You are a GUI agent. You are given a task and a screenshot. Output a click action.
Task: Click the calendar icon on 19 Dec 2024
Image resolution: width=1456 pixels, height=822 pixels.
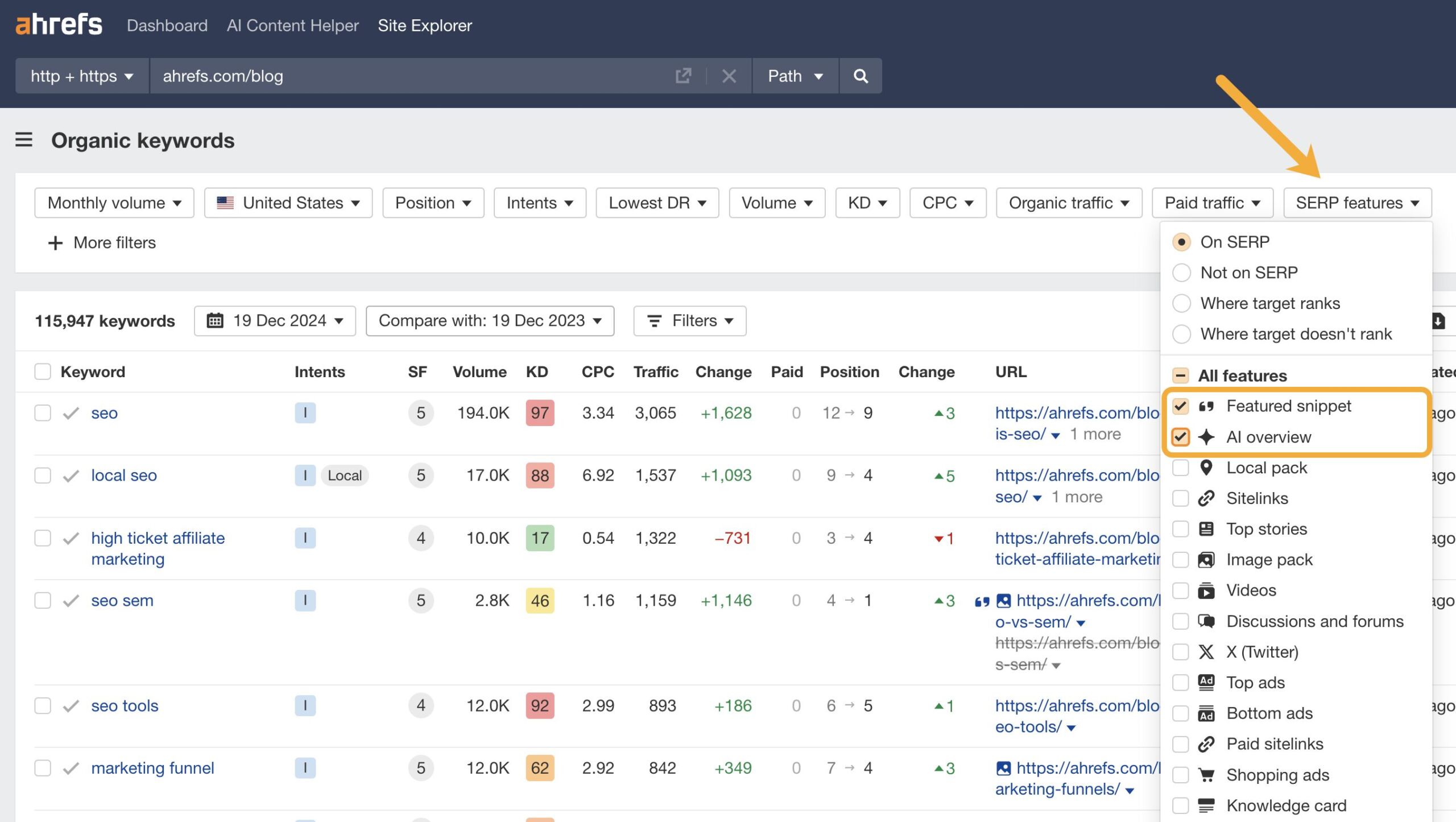click(215, 320)
